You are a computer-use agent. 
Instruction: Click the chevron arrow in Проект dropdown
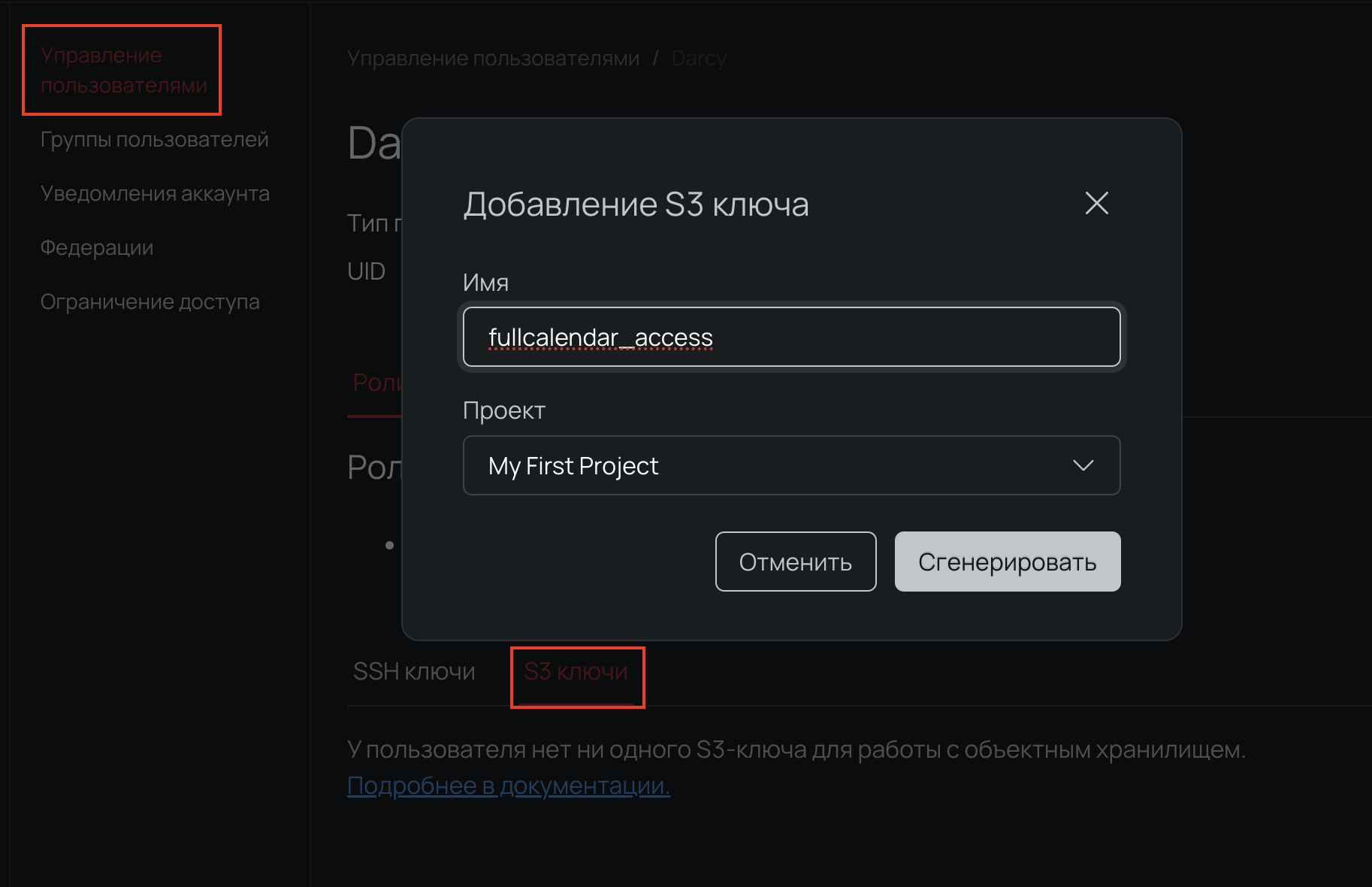(x=1083, y=465)
